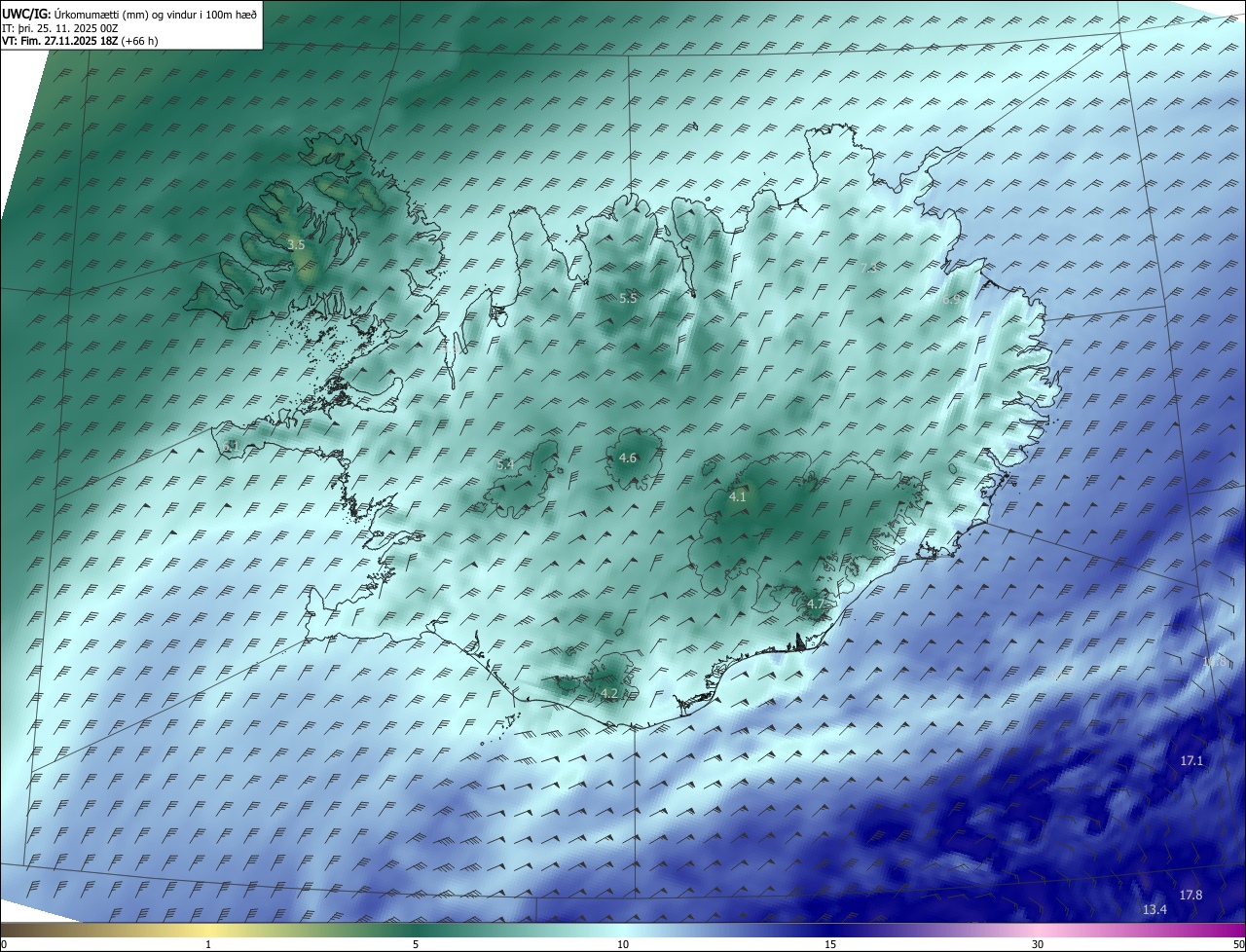This screenshot has height=952, width=1246.
Task: Click the color scale tick labeled 1
Action: click(x=208, y=944)
